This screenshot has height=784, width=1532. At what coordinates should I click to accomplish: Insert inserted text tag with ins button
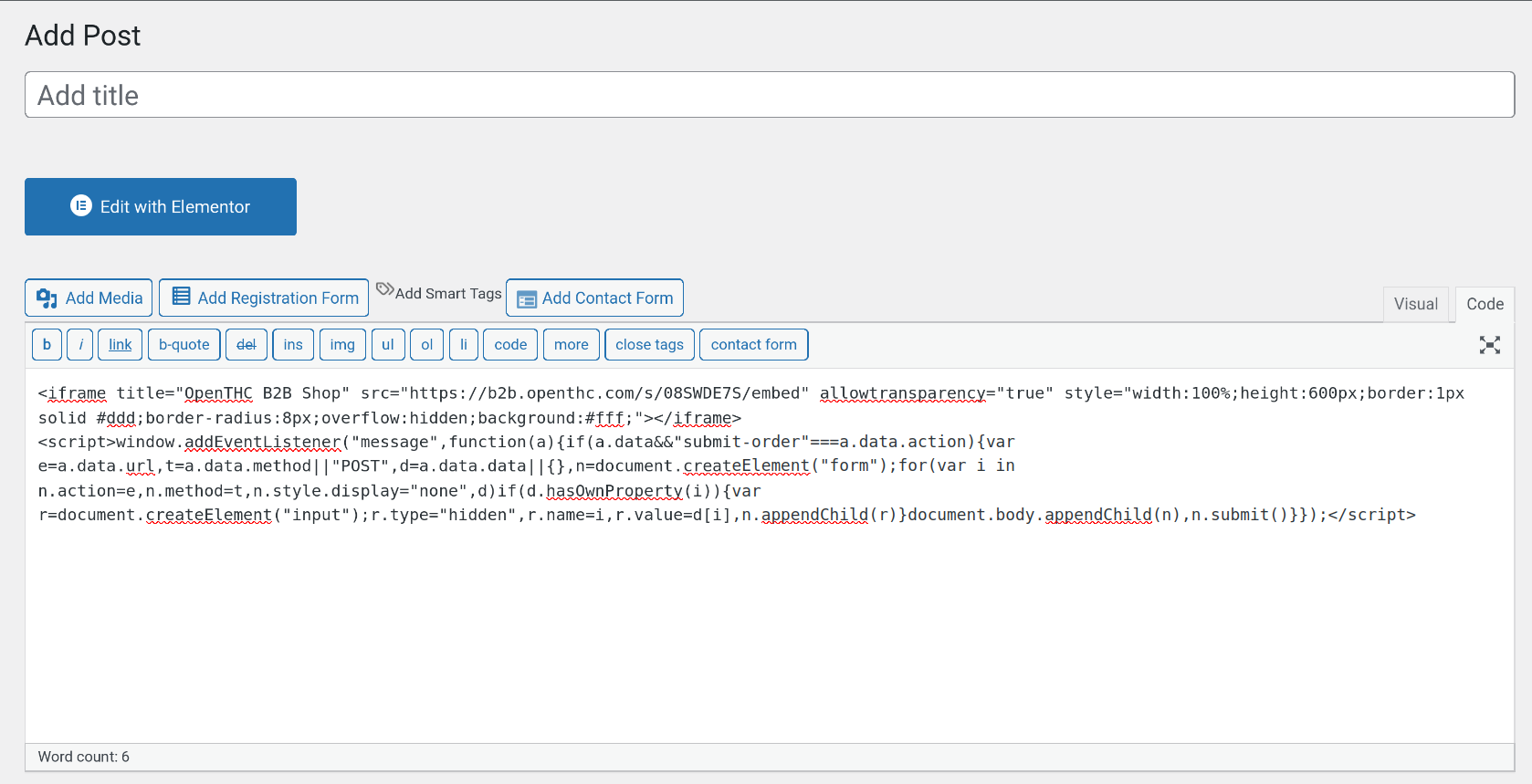pos(293,344)
